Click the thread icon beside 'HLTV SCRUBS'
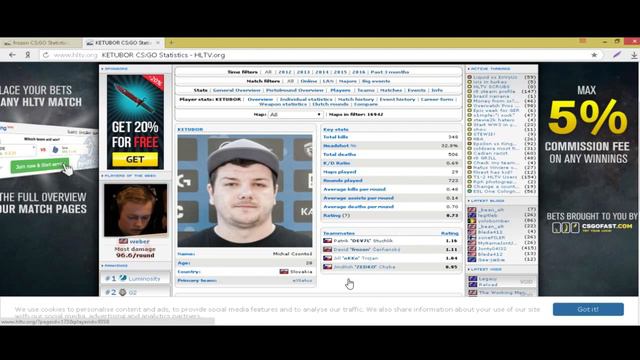The image size is (640, 360). pyautogui.click(x=469, y=87)
